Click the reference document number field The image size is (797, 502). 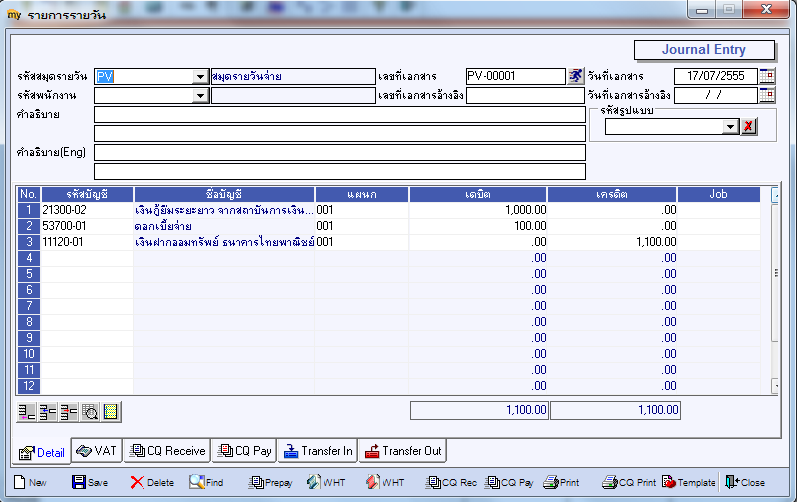coord(525,96)
